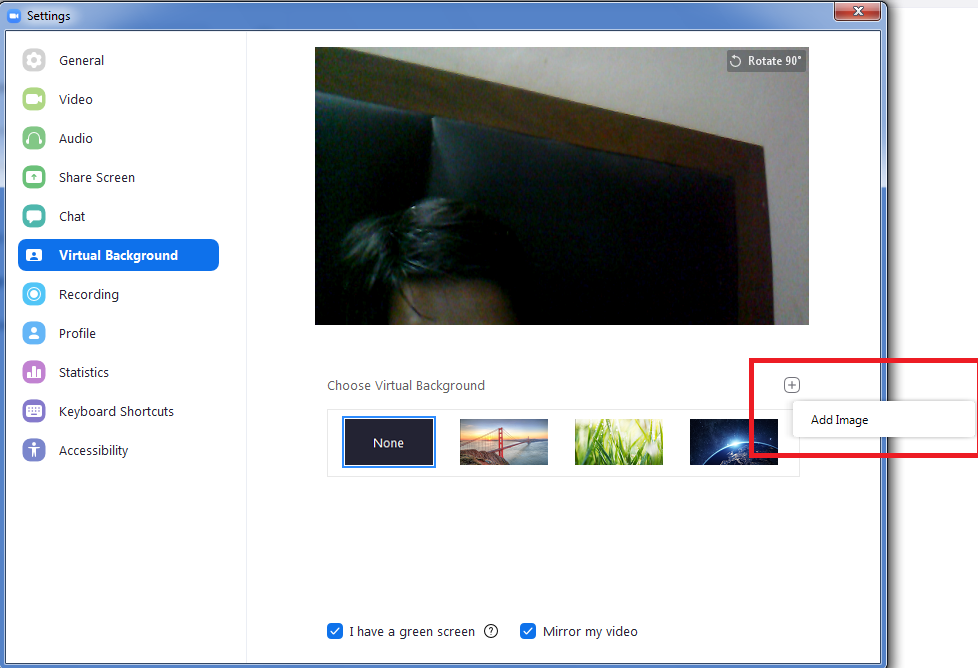The height and width of the screenshot is (671, 978).
Task: Choose Add Image from the menu
Action: click(x=839, y=419)
